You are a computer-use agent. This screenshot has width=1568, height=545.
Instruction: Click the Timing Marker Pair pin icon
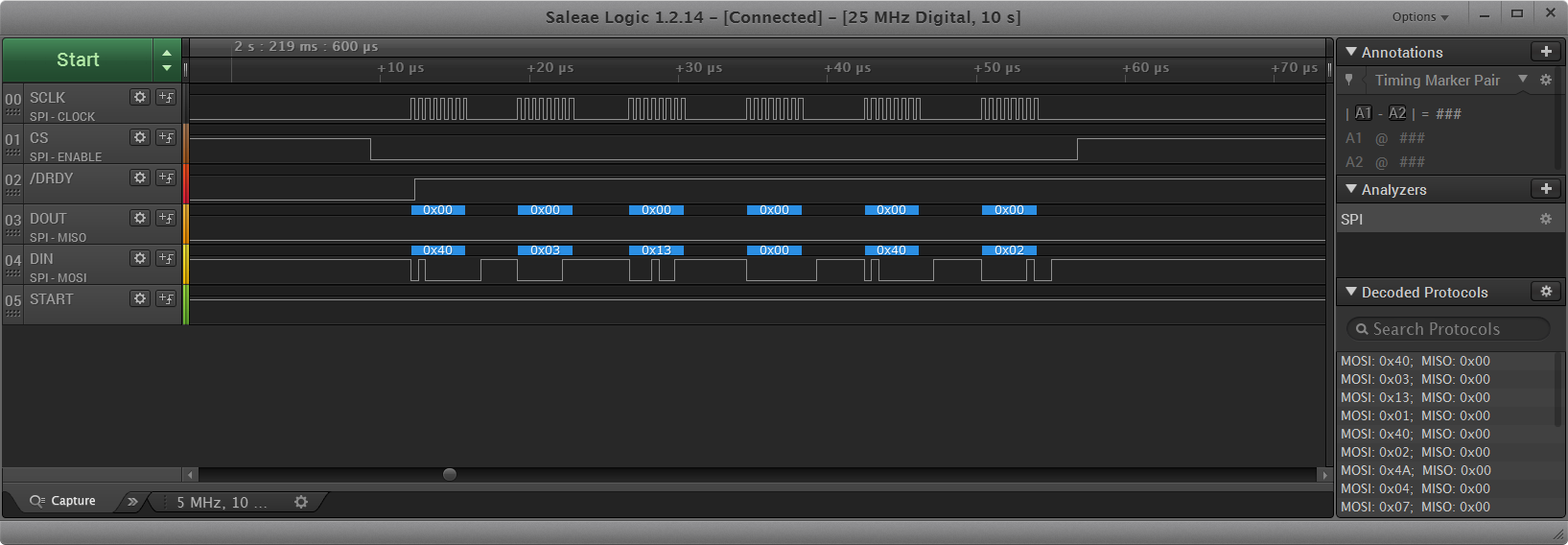click(1349, 80)
